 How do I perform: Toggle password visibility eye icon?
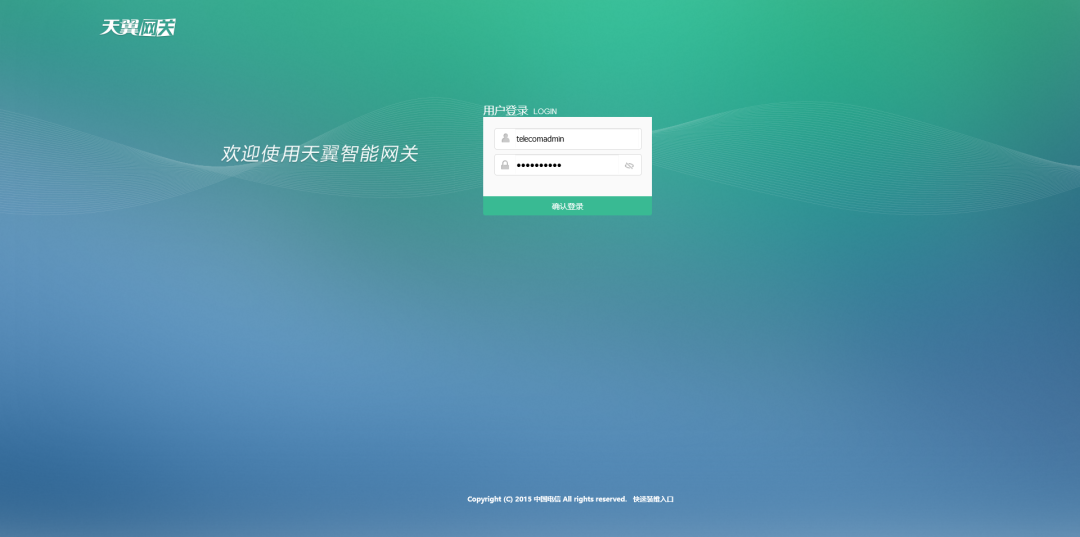tap(629, 165)
